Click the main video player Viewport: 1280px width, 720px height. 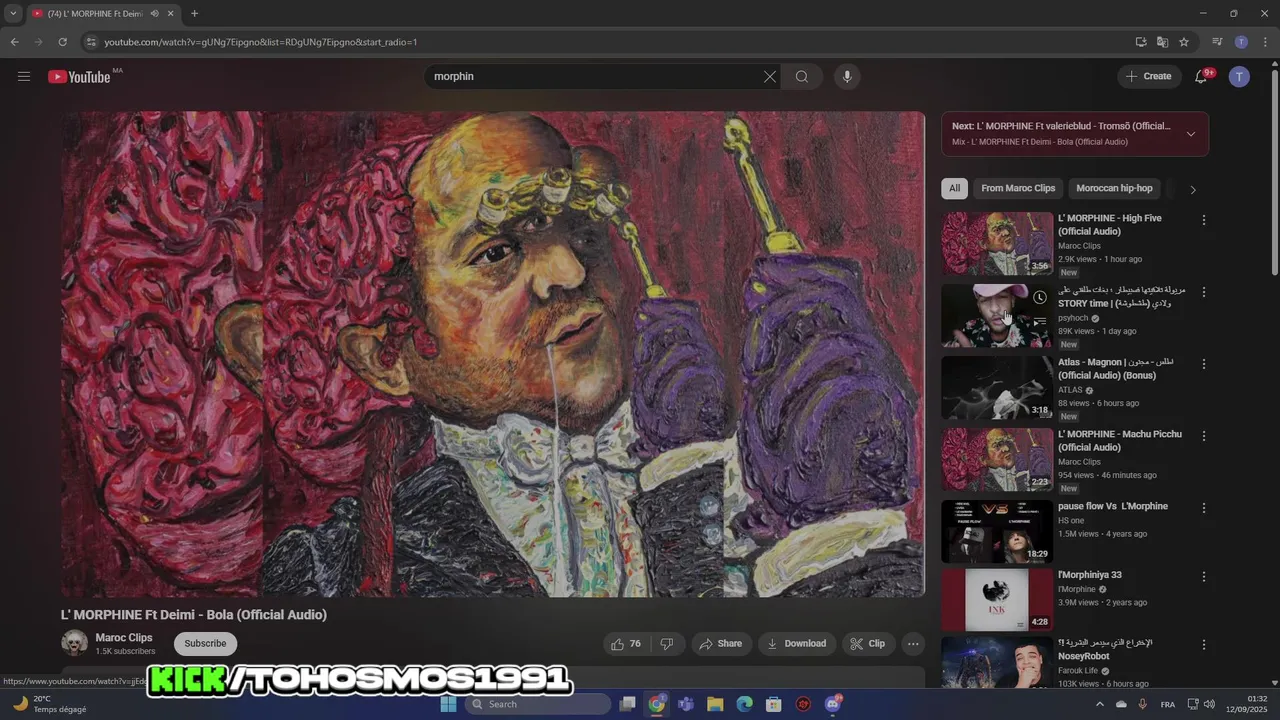[x=493, y=354]
